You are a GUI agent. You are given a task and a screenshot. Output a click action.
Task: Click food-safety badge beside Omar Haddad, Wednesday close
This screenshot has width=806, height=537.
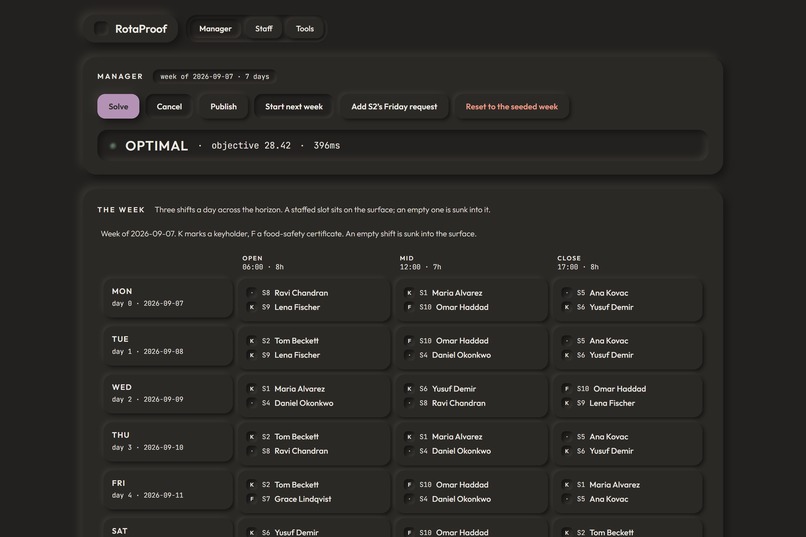(566, 389)
